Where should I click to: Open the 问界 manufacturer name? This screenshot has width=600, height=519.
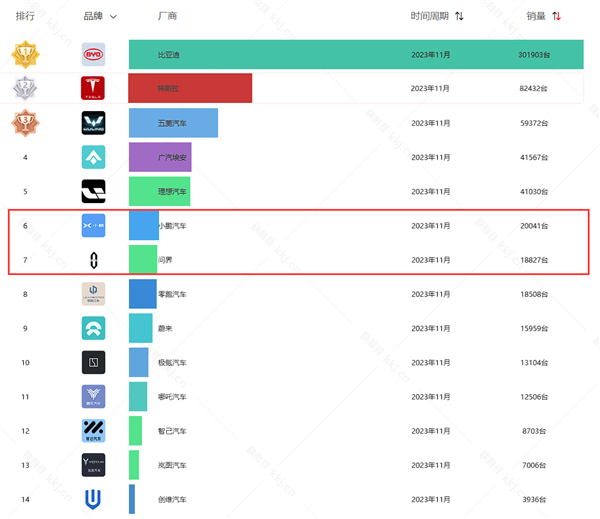click(151, 260)
